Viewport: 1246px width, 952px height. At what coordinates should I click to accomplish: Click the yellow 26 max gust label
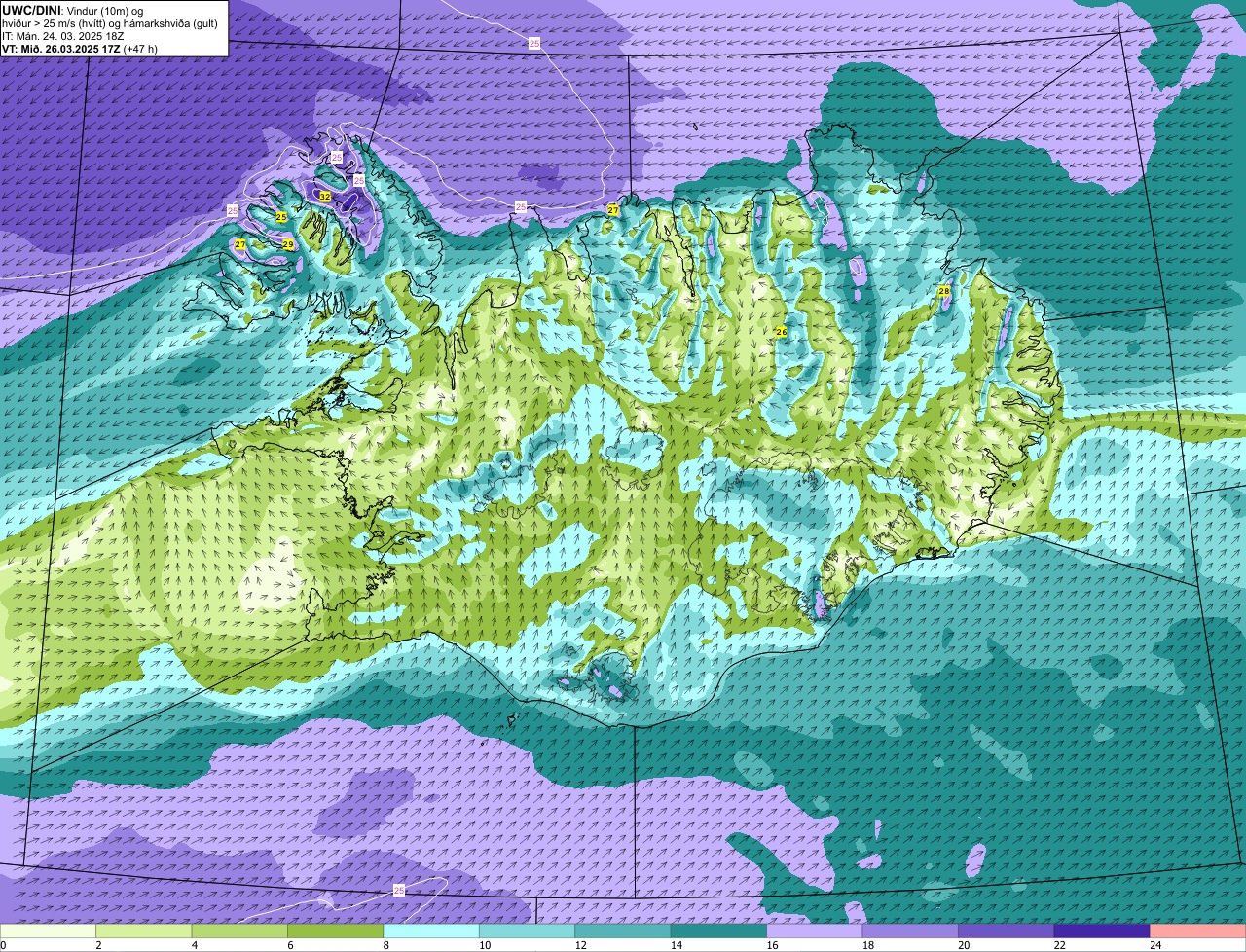pos(781,332)
